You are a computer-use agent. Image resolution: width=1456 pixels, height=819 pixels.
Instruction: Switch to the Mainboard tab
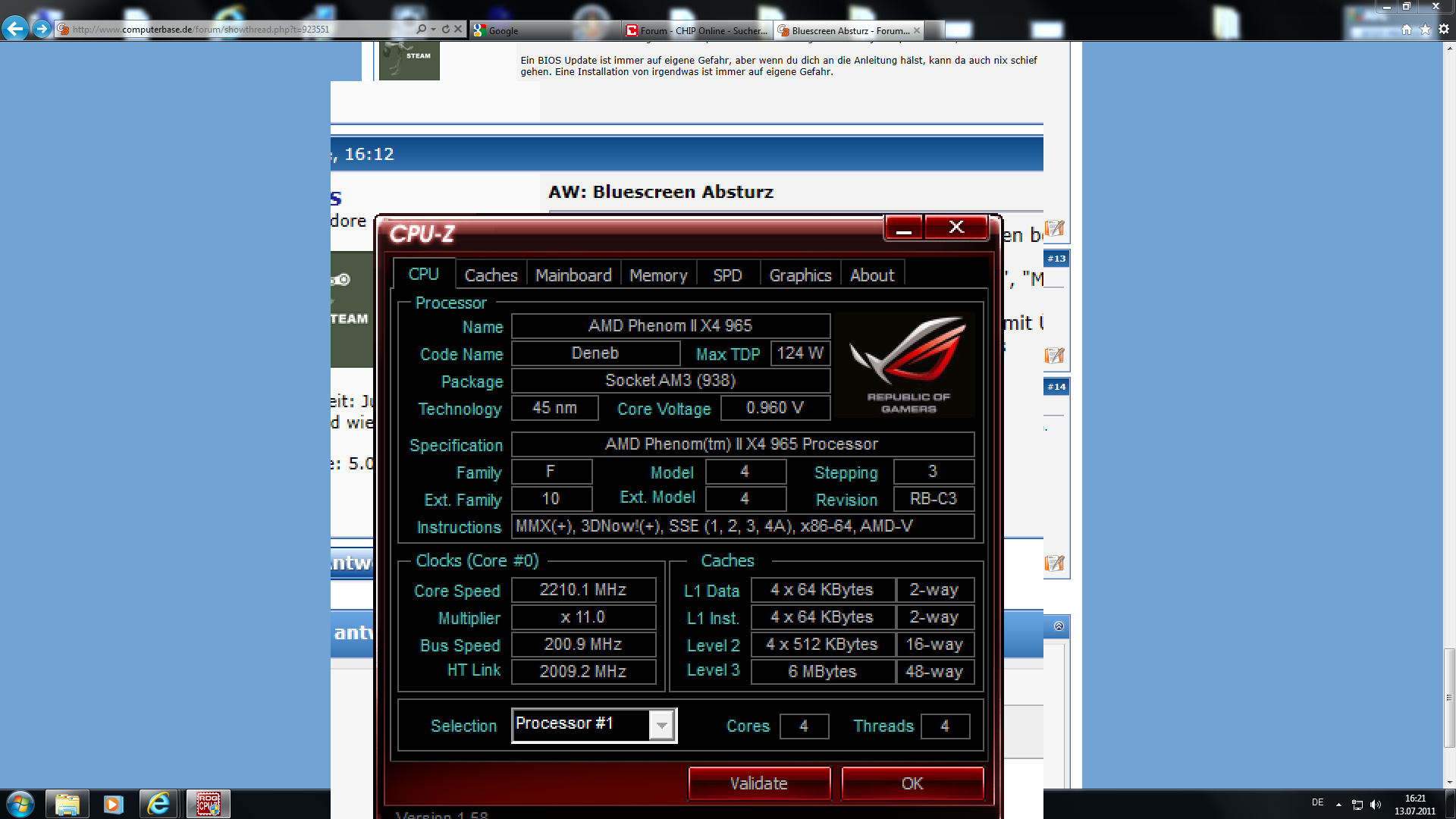pyautogui.click(x=573, y=275)
